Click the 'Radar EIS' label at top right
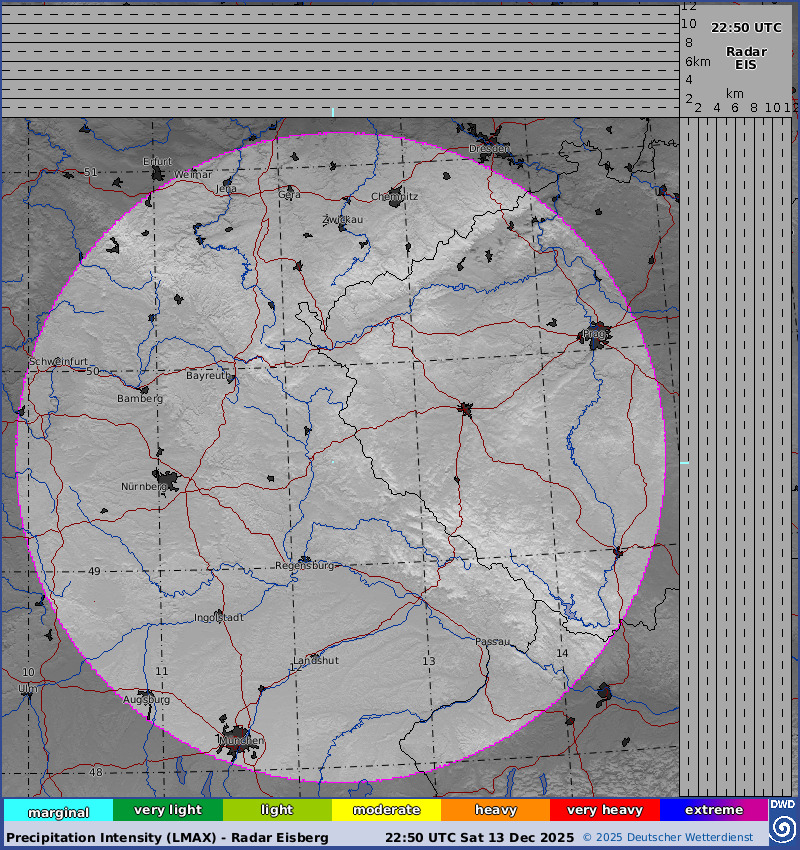 pos(746,58)
